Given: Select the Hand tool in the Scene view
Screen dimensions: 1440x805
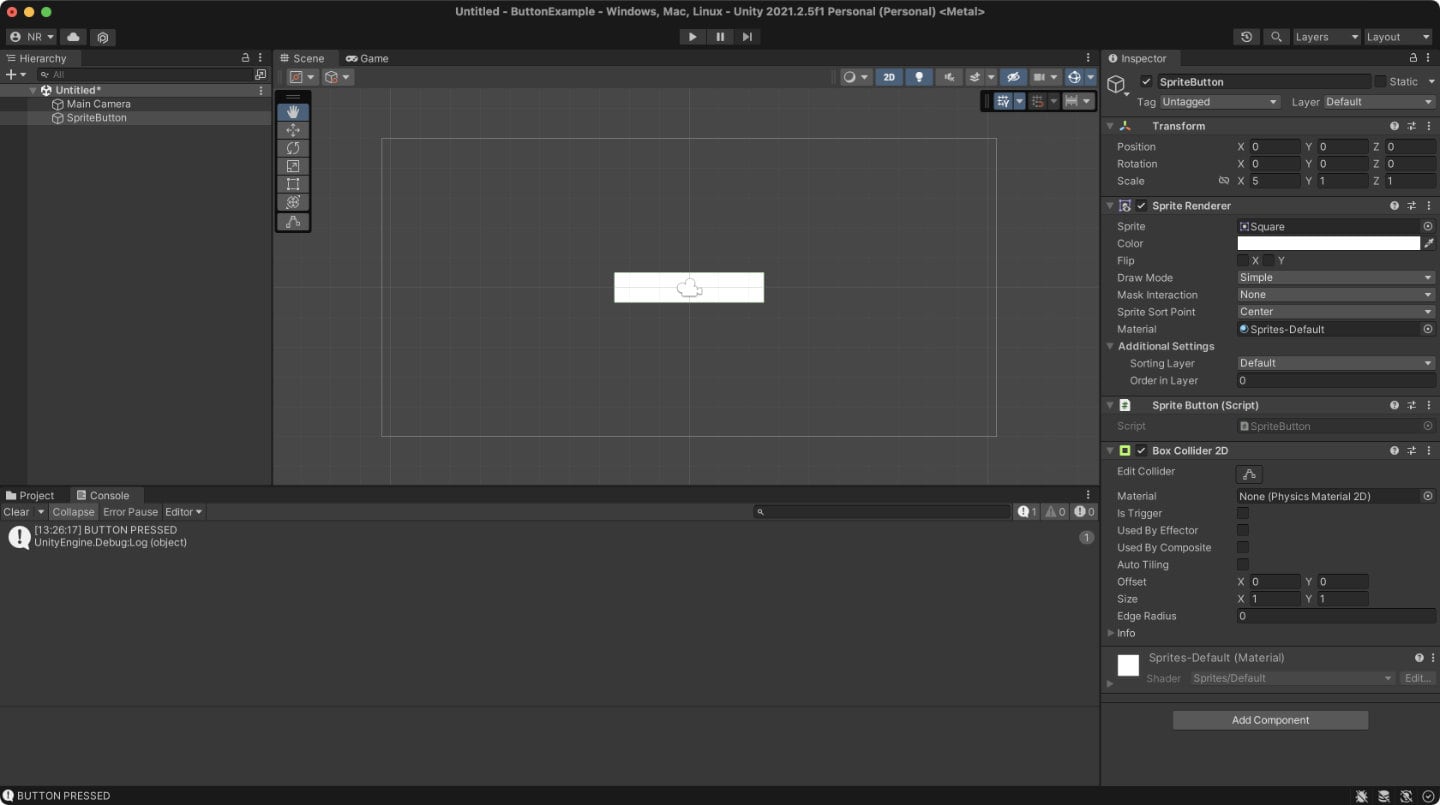Looking at the screenshot, I should click(293, 112).
